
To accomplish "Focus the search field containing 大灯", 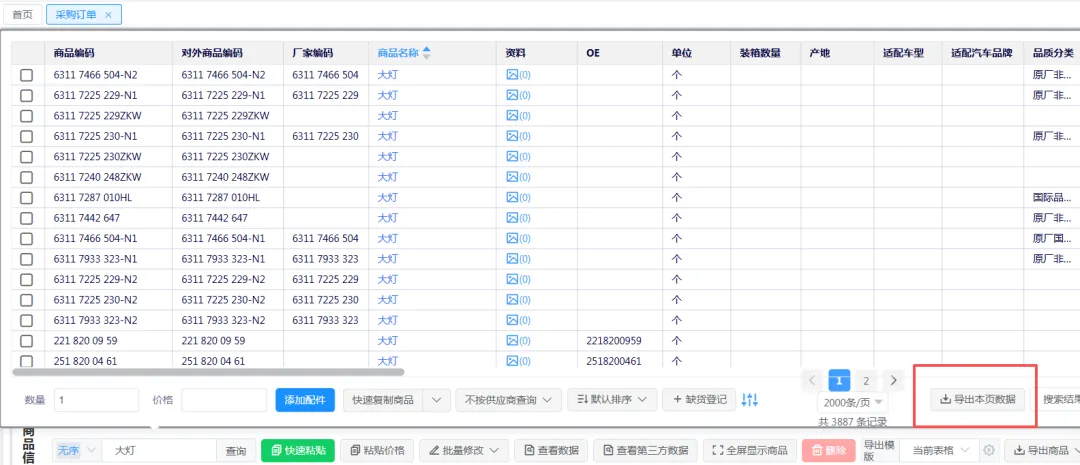I will point(159,451).
